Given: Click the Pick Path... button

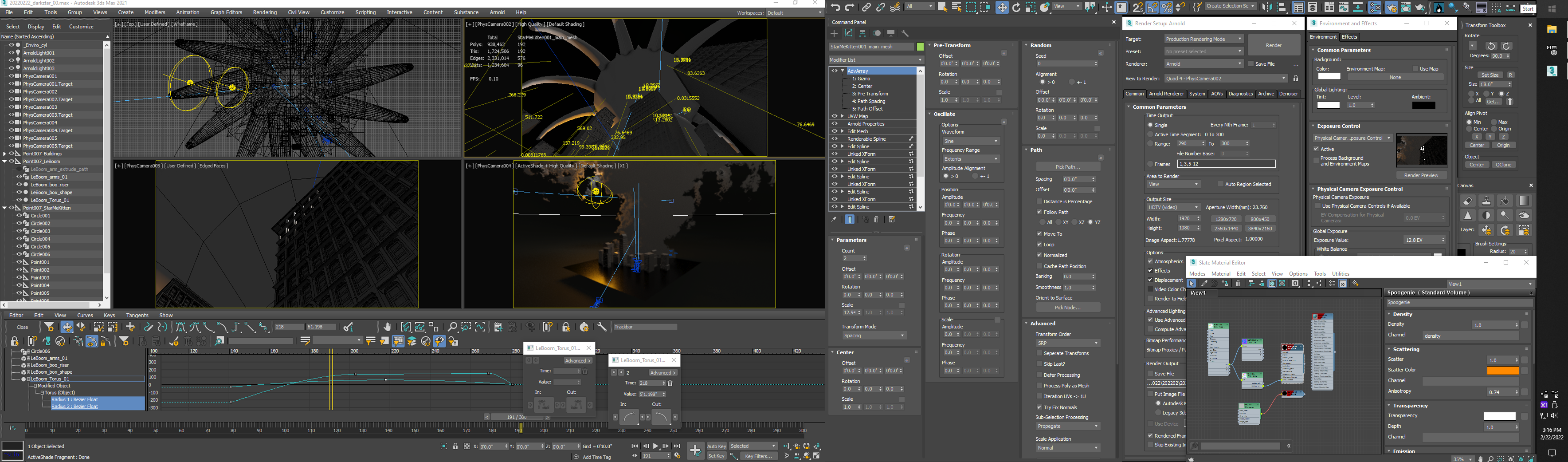Looking at the screenshot, I should [1068, 166].
